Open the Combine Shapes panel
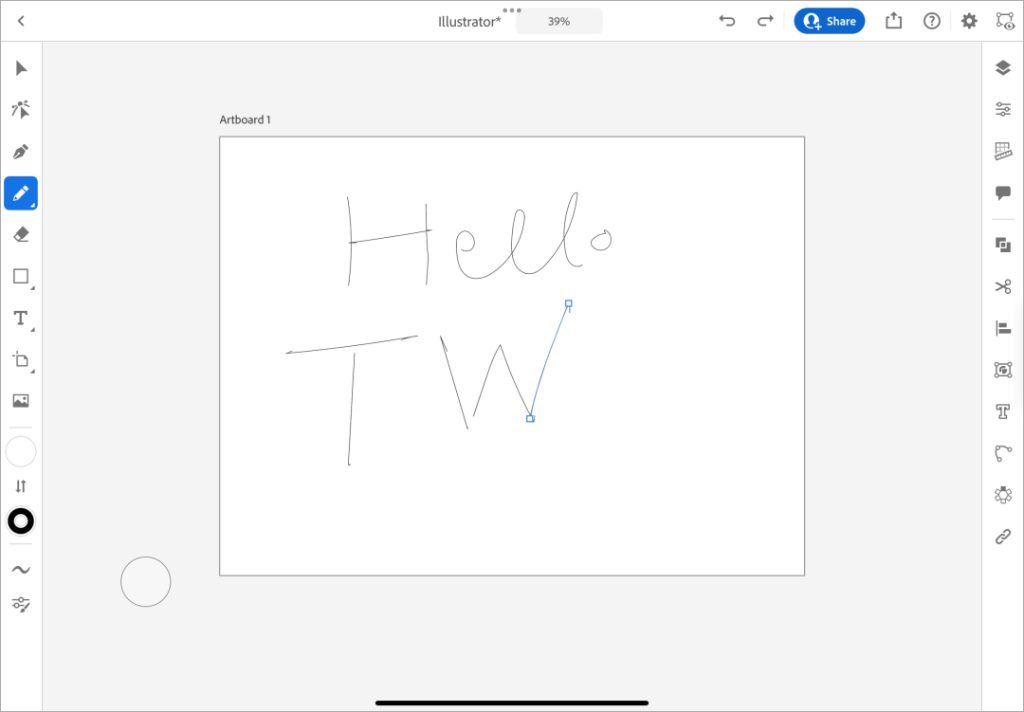Viewport: 1024px width, 712px height. pyautogui.click(x=1003, y=244)
